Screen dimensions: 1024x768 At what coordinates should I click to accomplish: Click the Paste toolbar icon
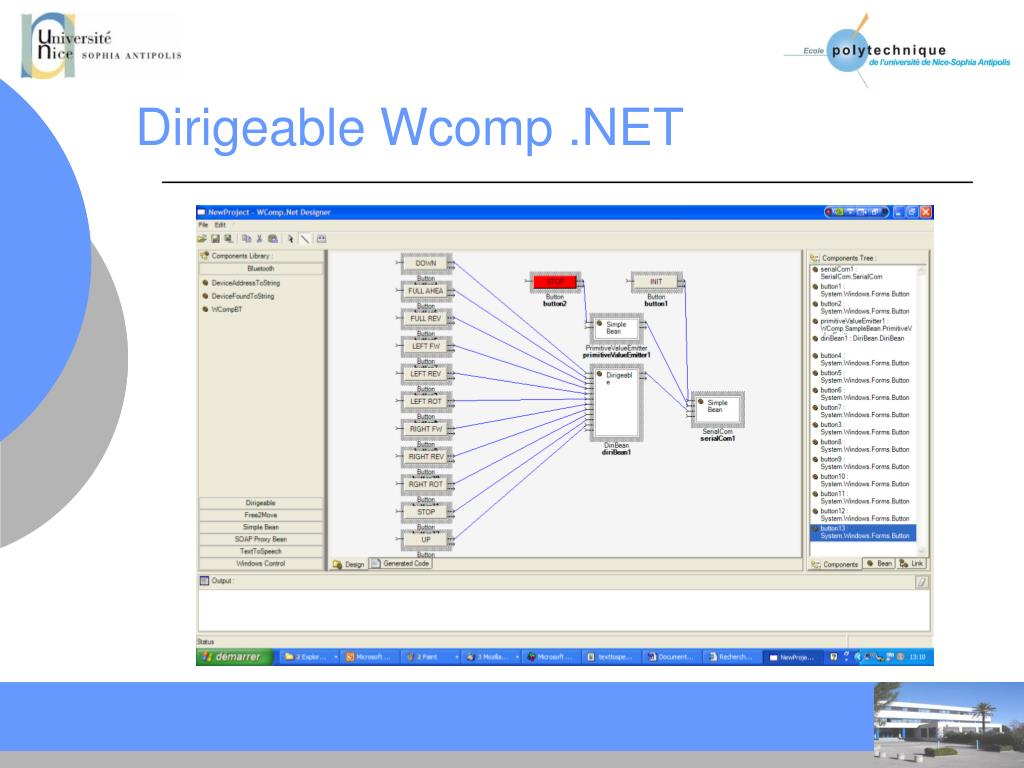273,239
